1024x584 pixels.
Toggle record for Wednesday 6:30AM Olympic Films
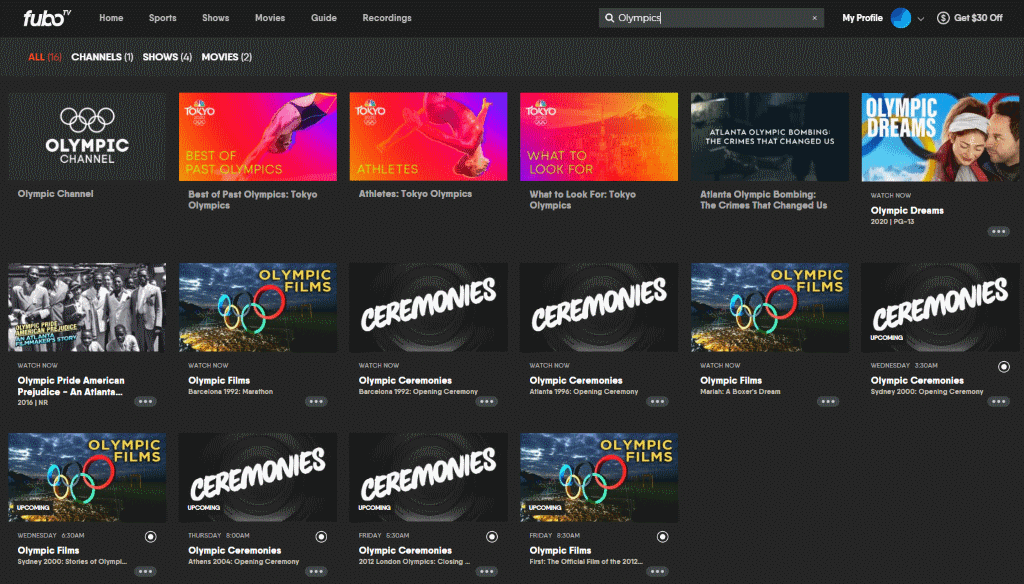pyautogui.click(x=151, y=537)
